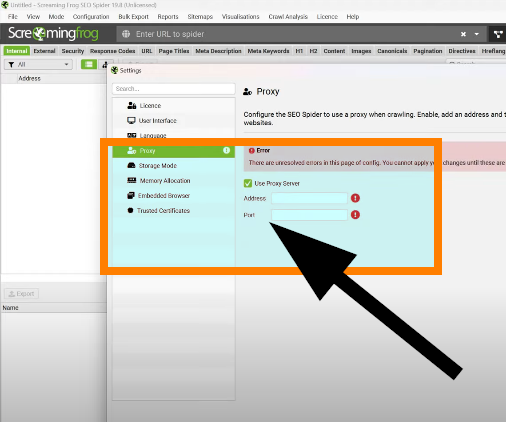The width and height of the screenshot is (506, 422).
Task: Open the View menu
Action: (33, 16)
